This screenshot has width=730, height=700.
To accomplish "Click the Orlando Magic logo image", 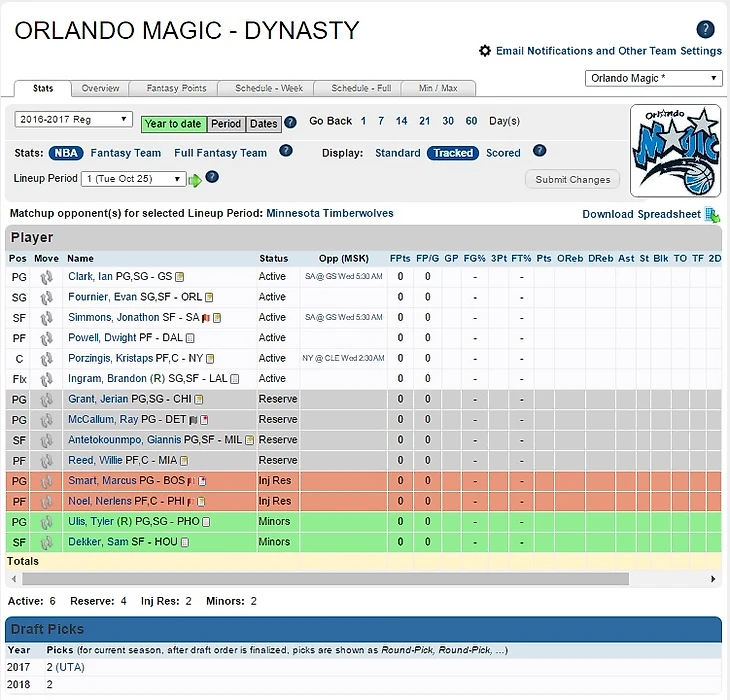I will point(675,151).
